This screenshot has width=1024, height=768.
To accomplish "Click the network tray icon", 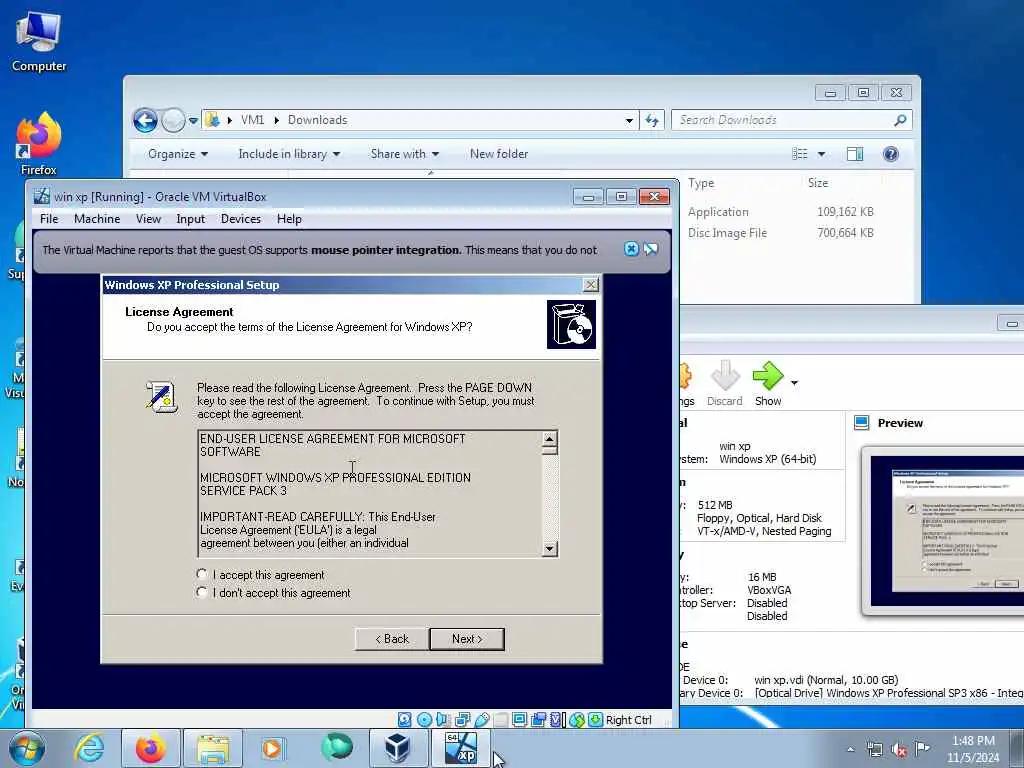I will [x=875, y=749].
